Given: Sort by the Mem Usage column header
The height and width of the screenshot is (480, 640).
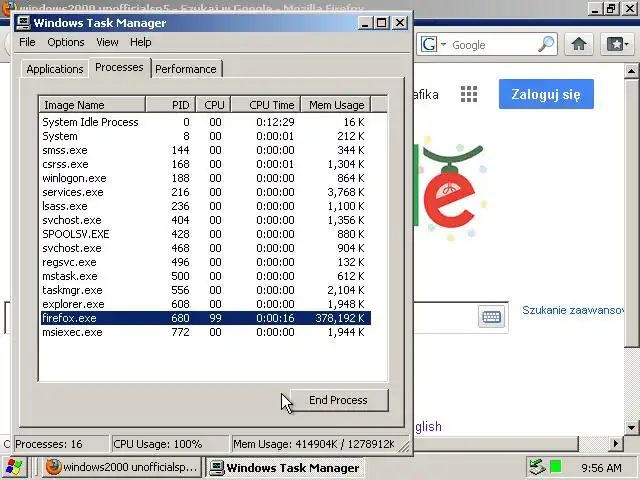Looking at the screenshot, I should (x=336, y=105).
